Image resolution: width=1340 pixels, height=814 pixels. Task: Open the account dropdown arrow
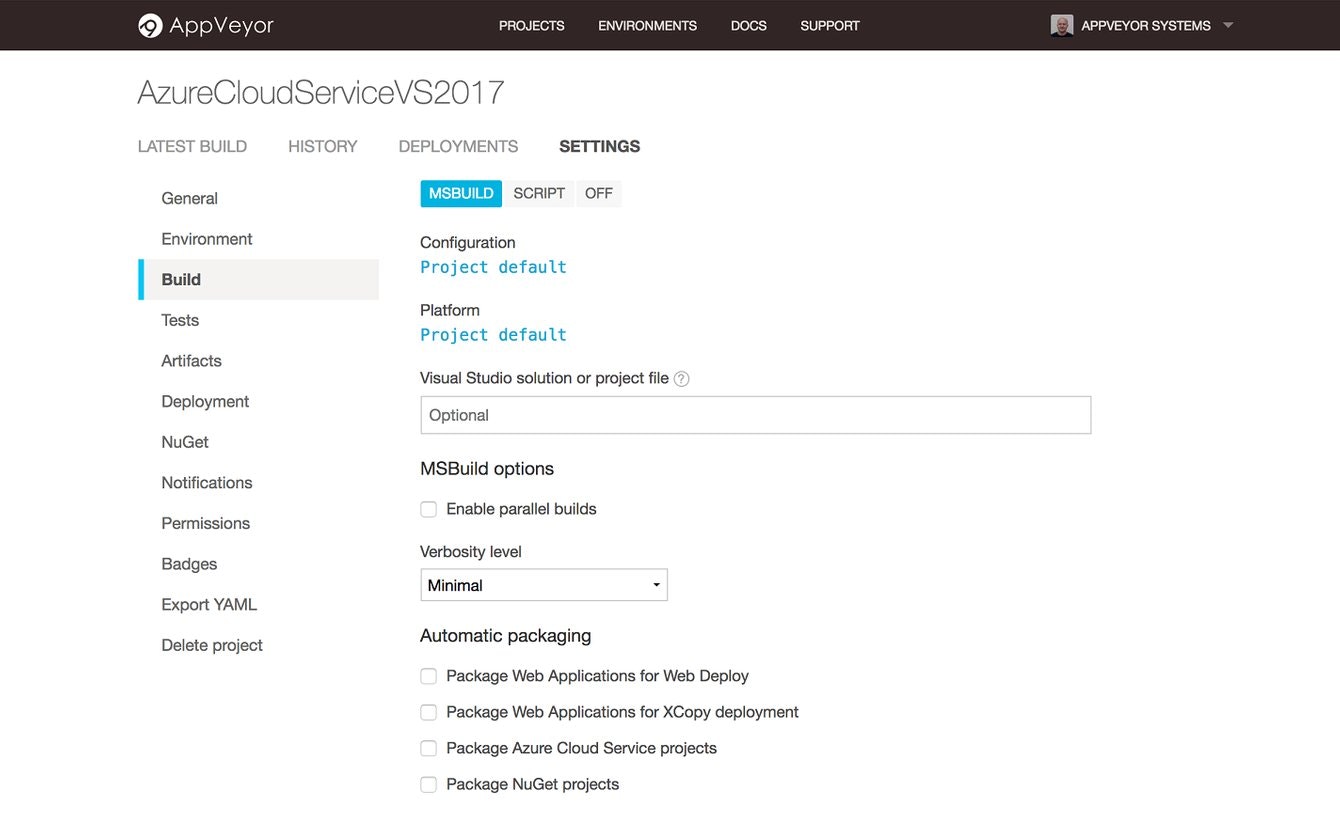click(x=1228, y=26)
